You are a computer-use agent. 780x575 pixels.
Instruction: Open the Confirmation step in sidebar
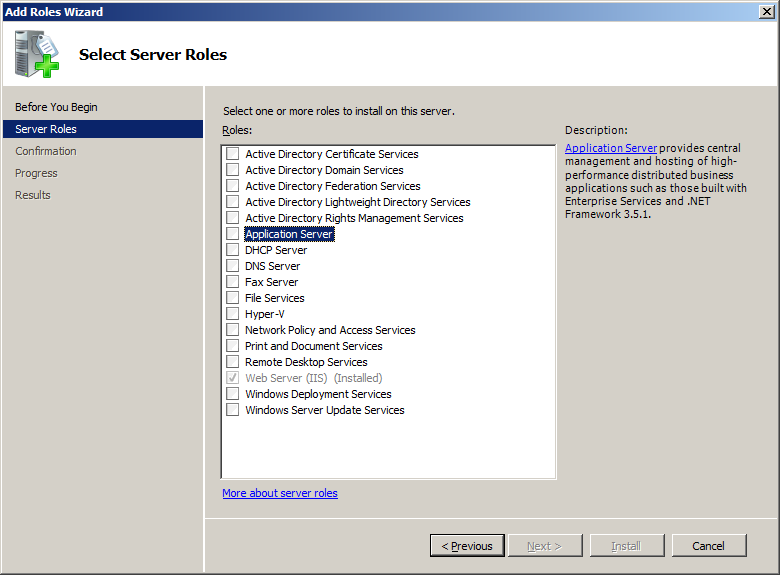46,151
